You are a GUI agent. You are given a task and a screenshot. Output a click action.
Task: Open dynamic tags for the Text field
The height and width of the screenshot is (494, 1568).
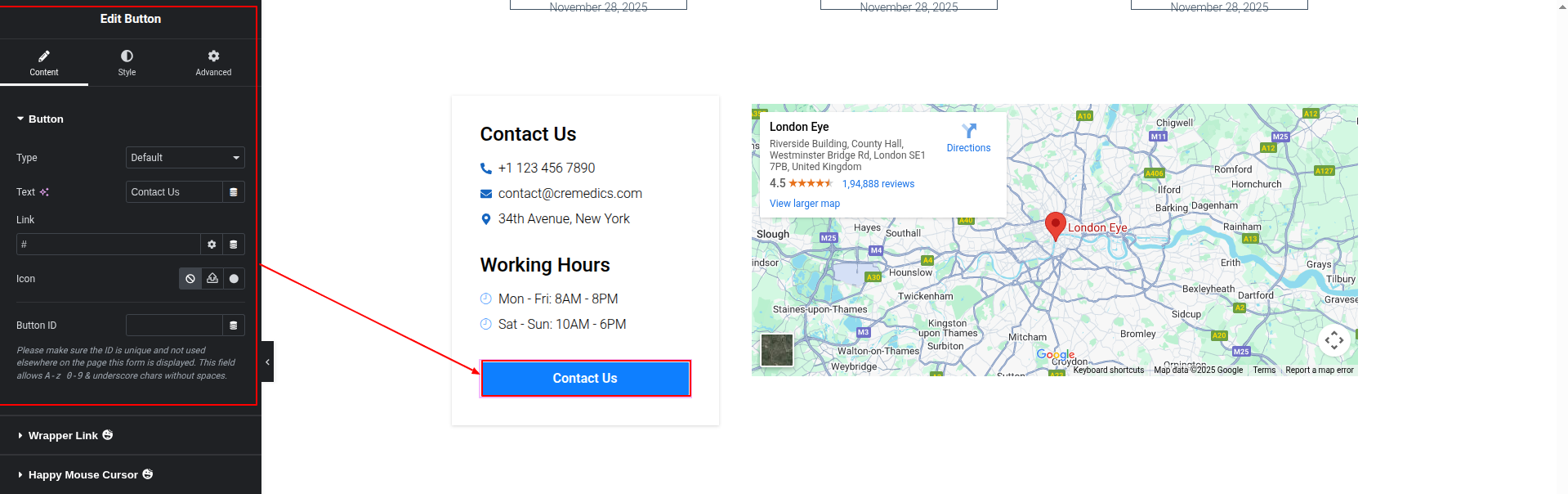coord(234,192)
